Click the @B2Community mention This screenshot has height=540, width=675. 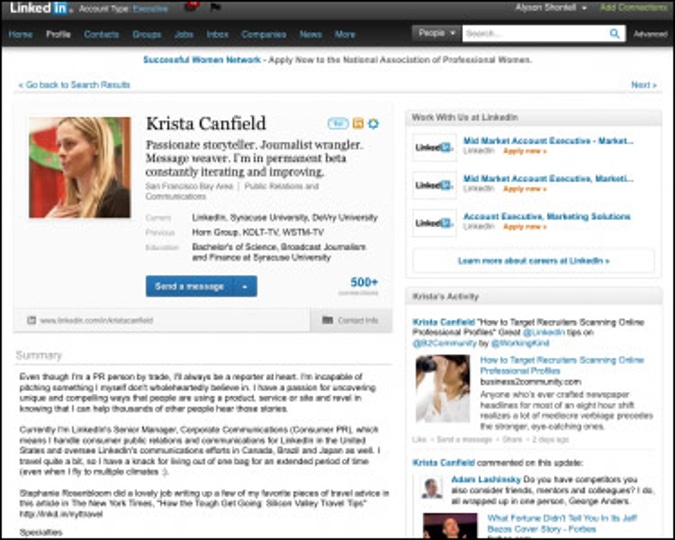point(444,343)
